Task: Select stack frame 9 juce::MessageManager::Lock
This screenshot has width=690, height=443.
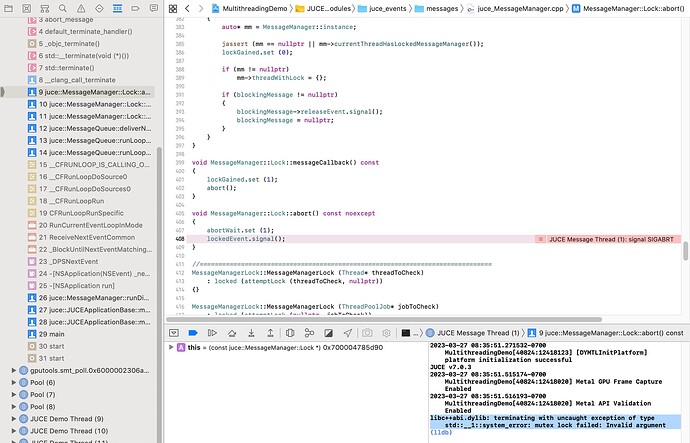Action: point(89,92)
